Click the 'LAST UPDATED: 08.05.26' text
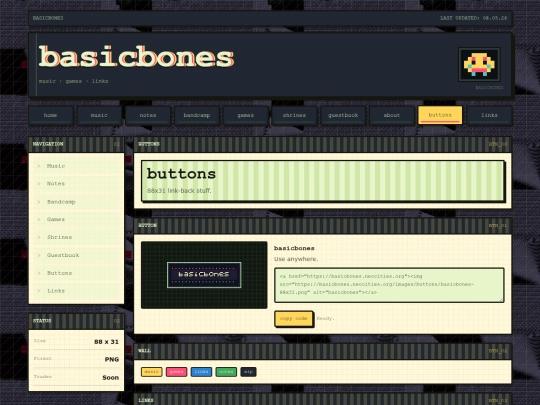540x405 pixels. 474,18
